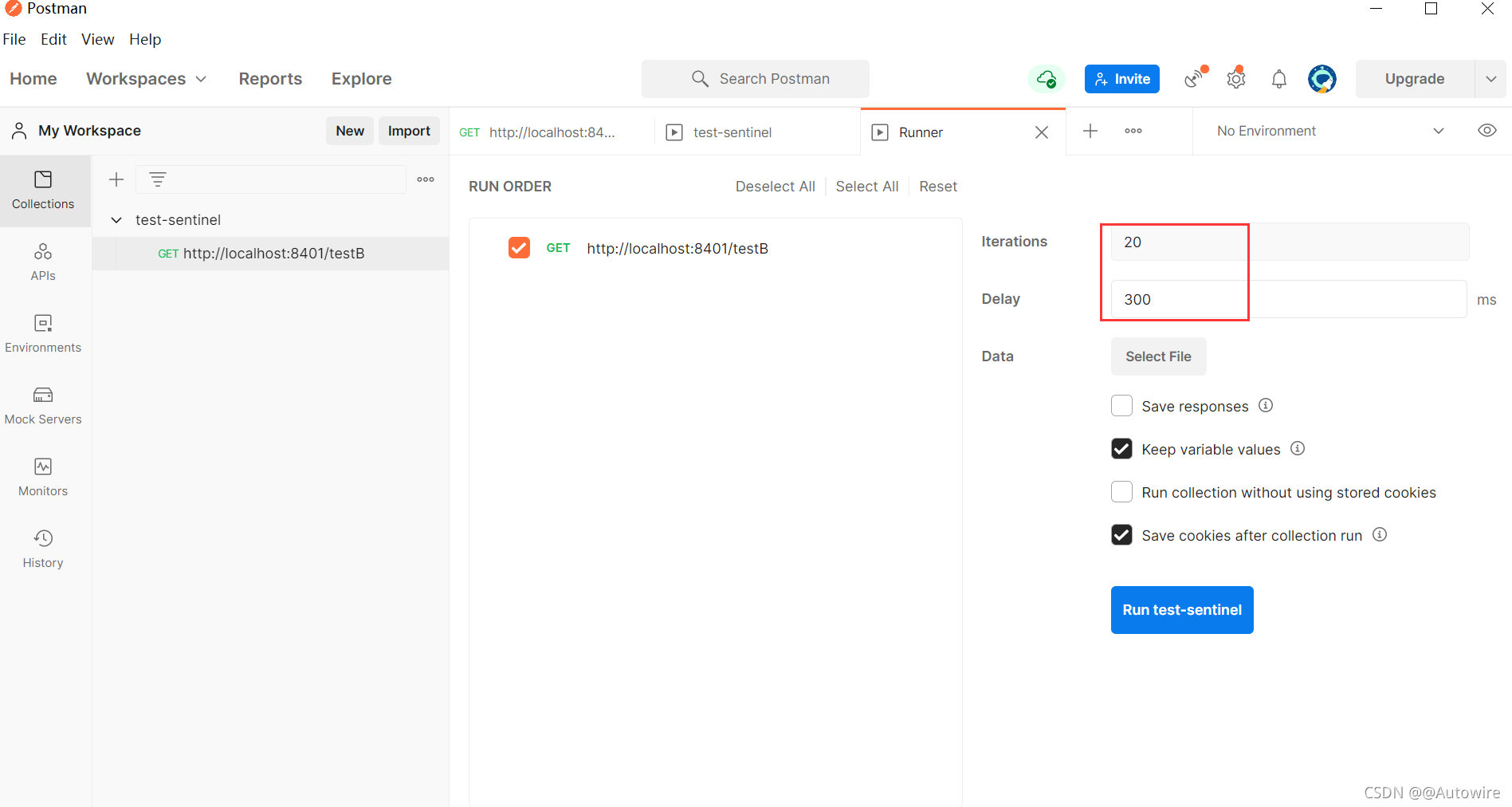Switch to the GET http://localhost:84... tab
Viewport: 1512px width, 807px height.
pos(551,132)
